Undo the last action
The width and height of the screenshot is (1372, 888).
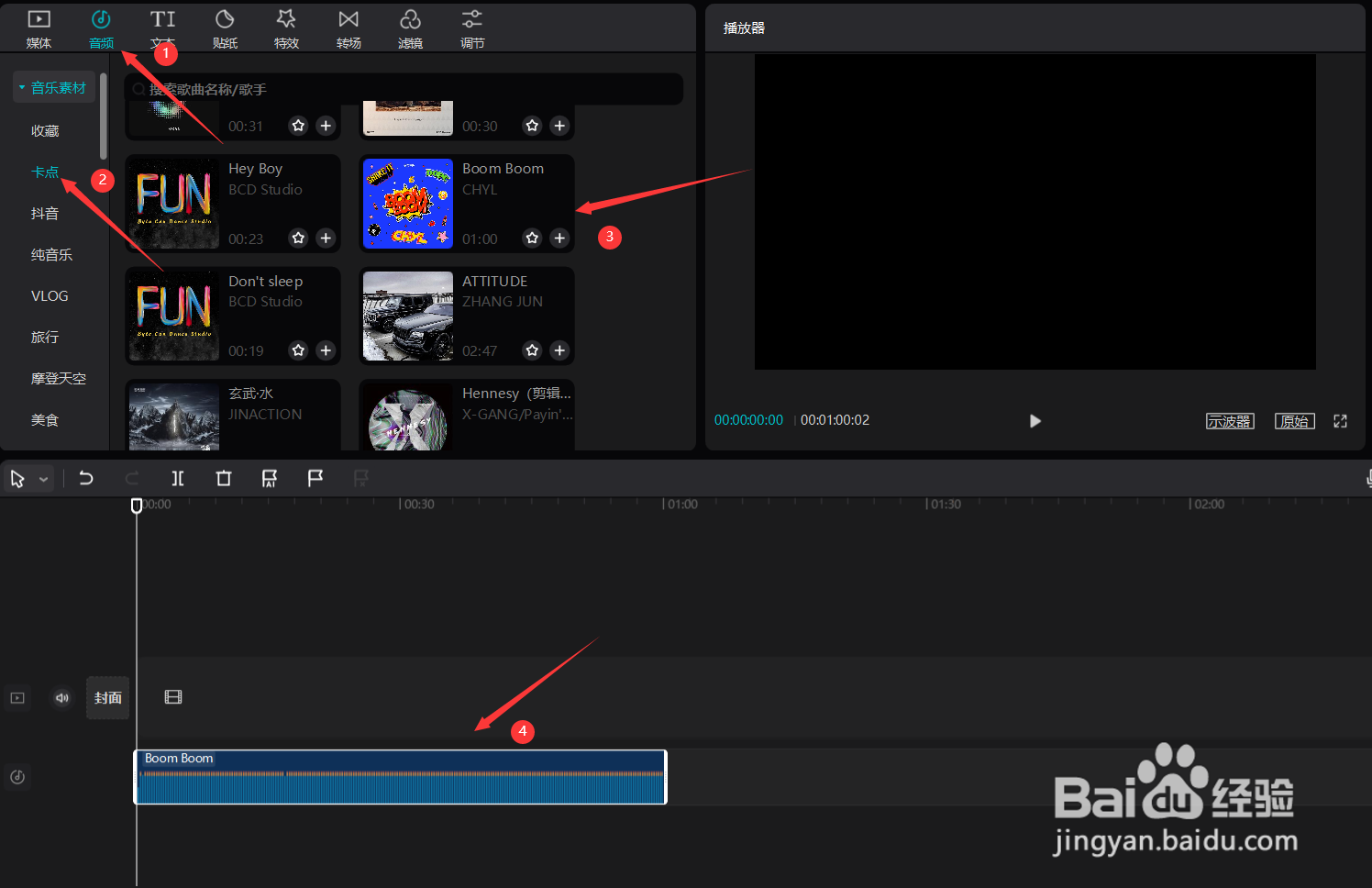click(x=86, y=478)
